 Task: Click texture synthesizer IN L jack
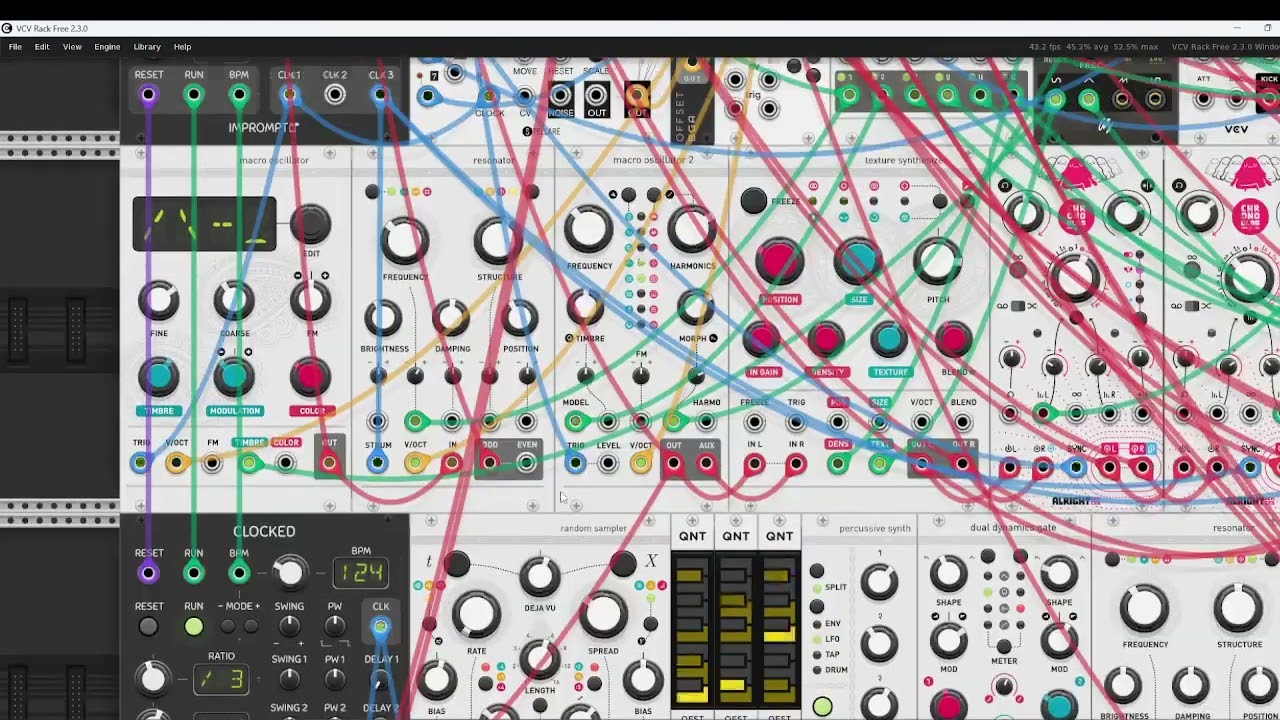[754, 463]
